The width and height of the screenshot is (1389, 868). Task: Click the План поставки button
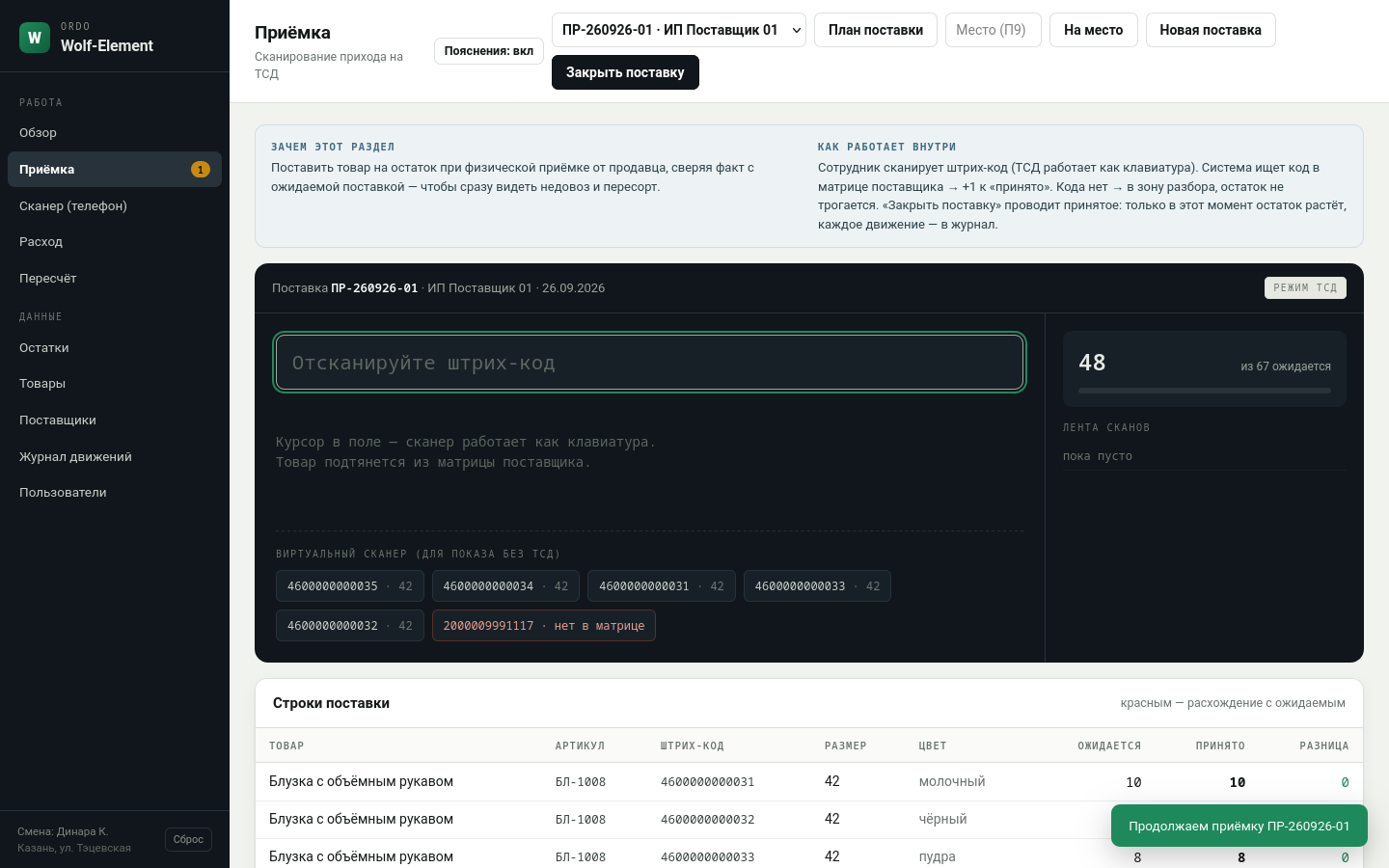coord(876,30)
